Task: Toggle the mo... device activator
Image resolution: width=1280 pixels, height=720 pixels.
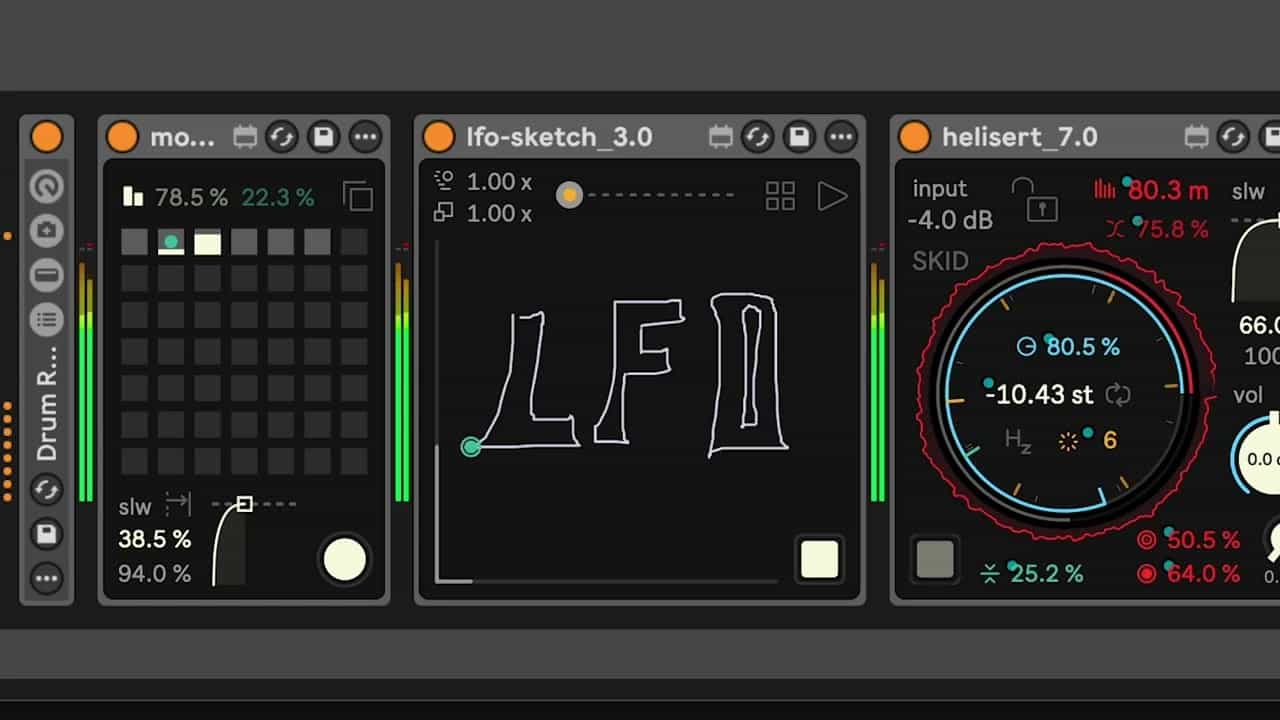Action: 122,137
